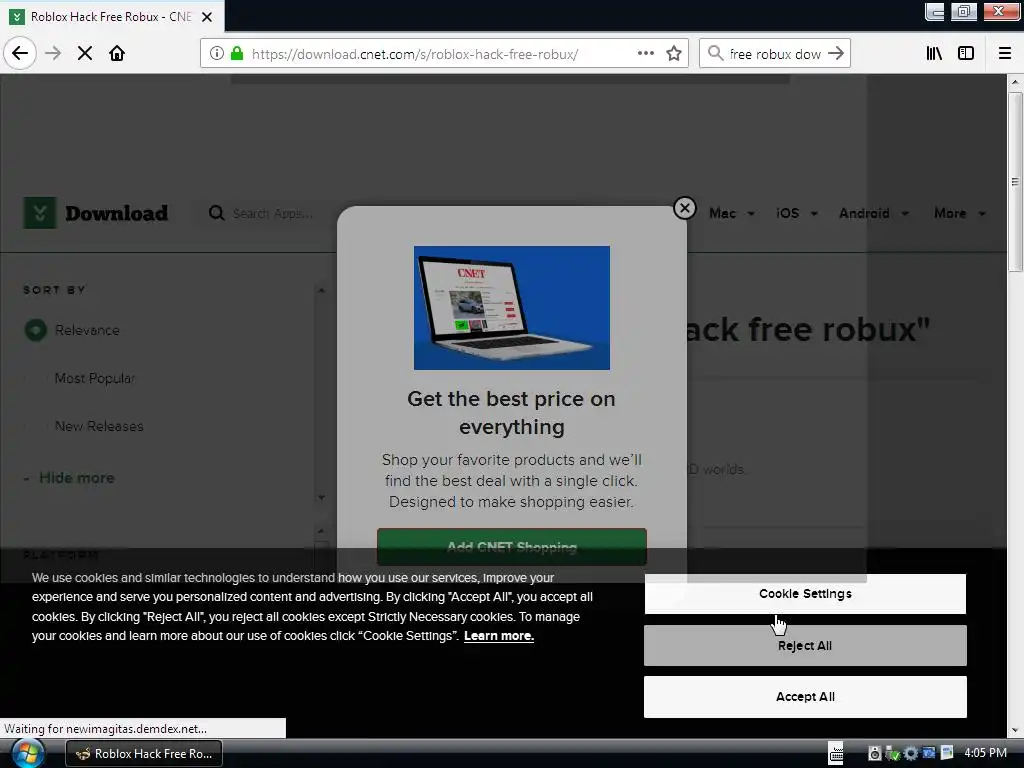Click Accept All cookies

(805, 697)
